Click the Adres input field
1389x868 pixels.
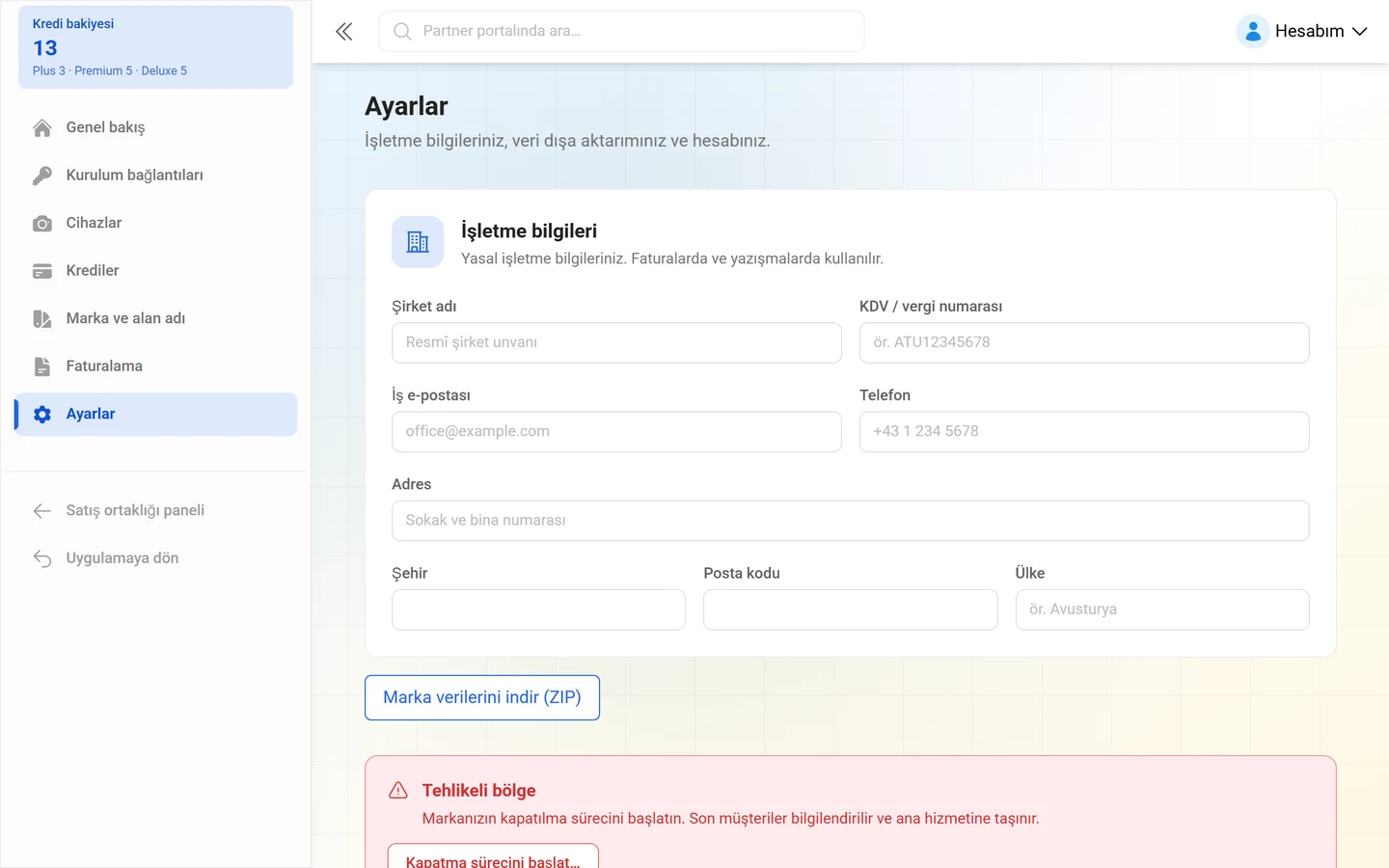tap(851, 521)
